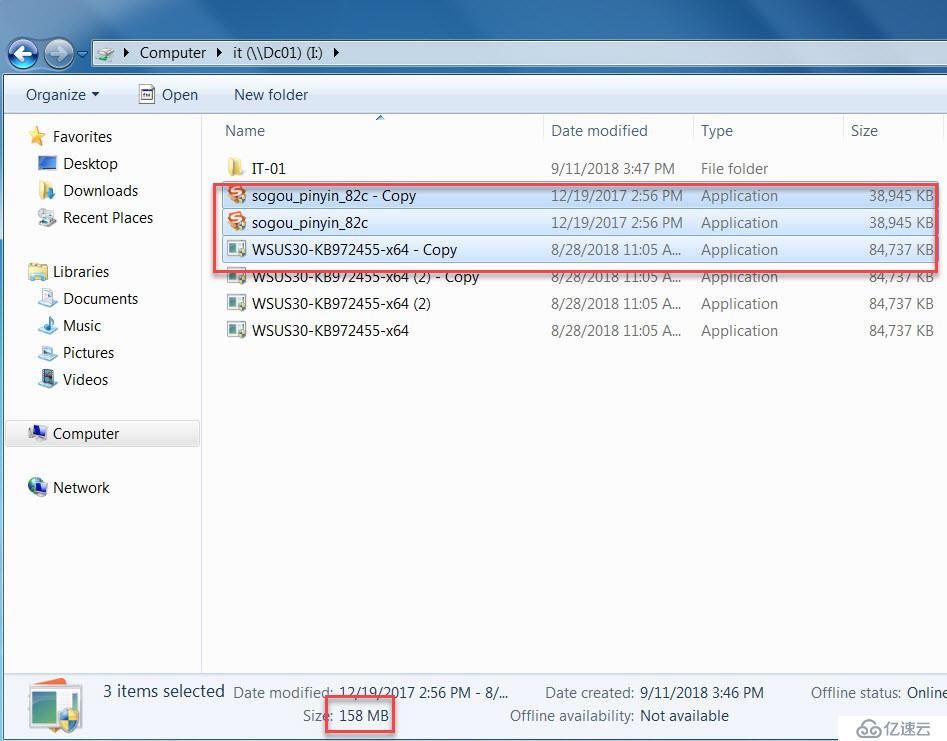Click Offline availability Not available value
Image resolution: width=947 pixels, height=741 pixels.
coord(684,716)
